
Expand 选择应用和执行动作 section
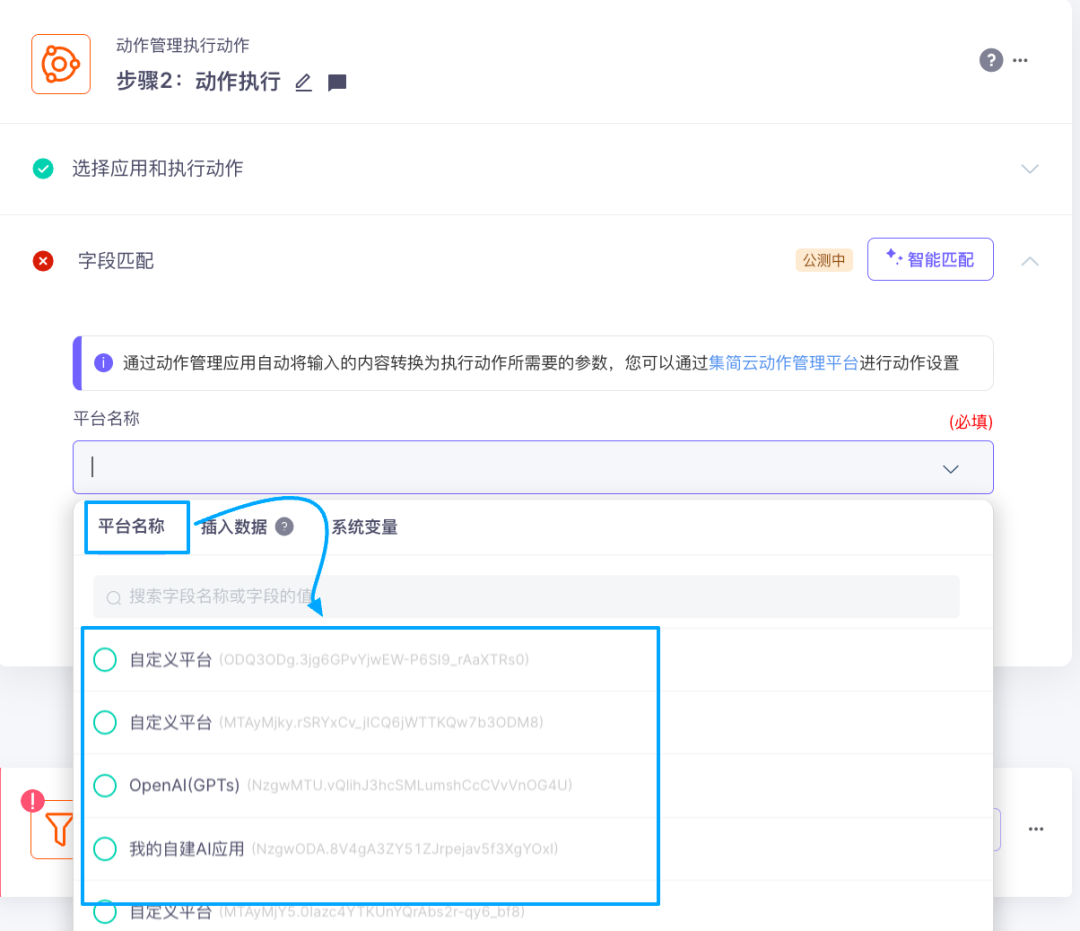[x=1030, y=169]
